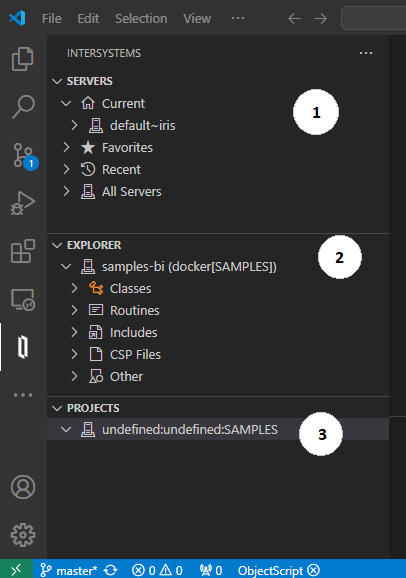Open the Selection menu
Image resolution: width=406 pixels, height=578 pixels.
141,18
